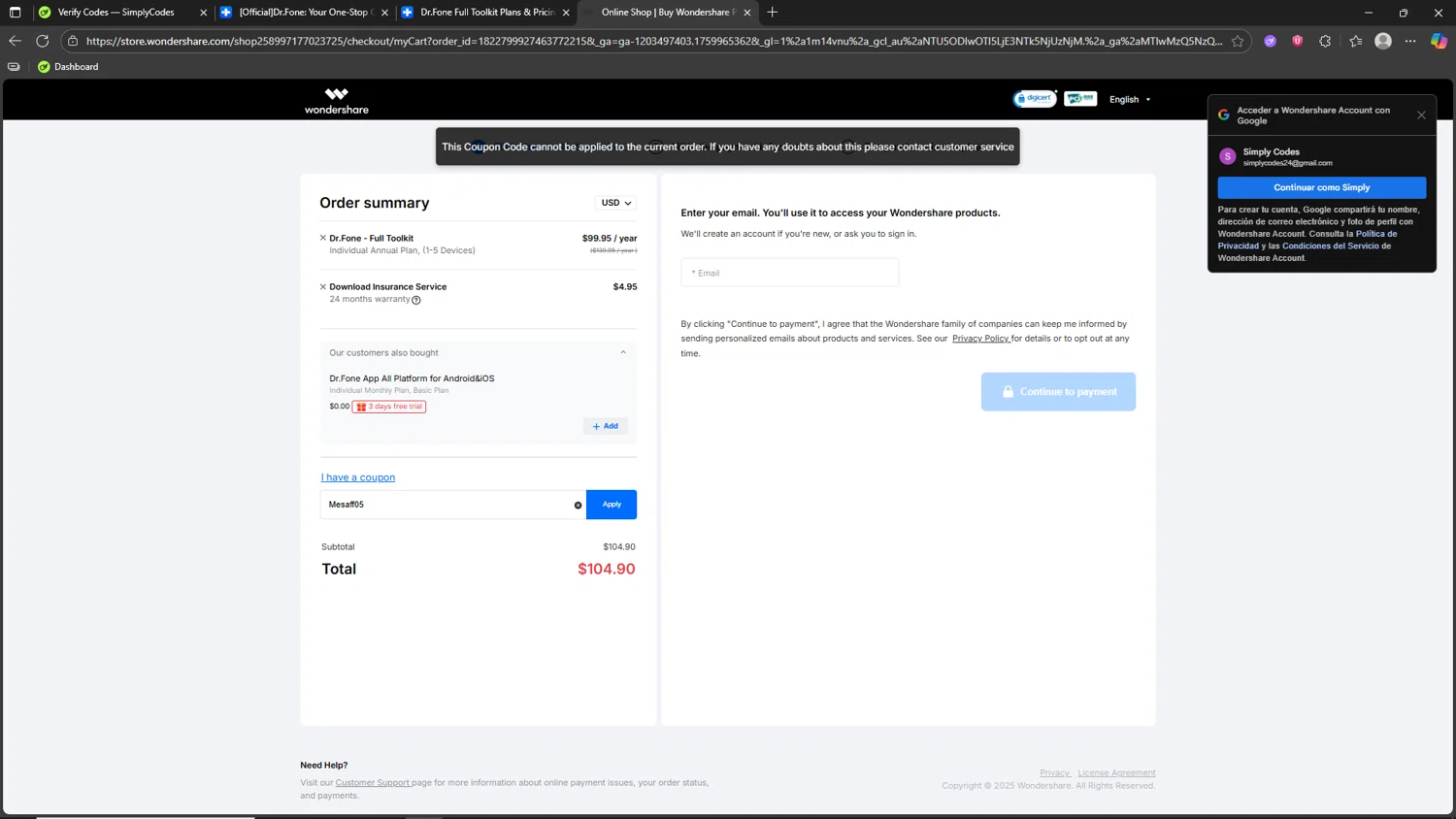Click the Email input field
1456x819 pixels.
[x=790, y=273]
